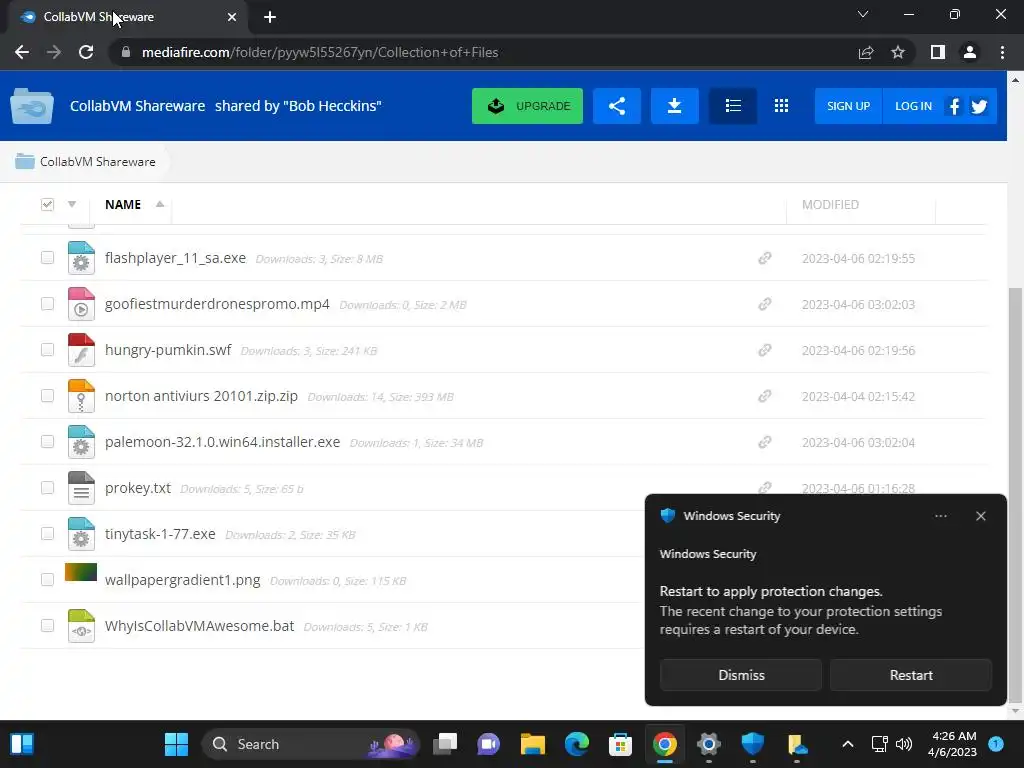
Task: Switch to grid view icon
Action: [781, 106]
